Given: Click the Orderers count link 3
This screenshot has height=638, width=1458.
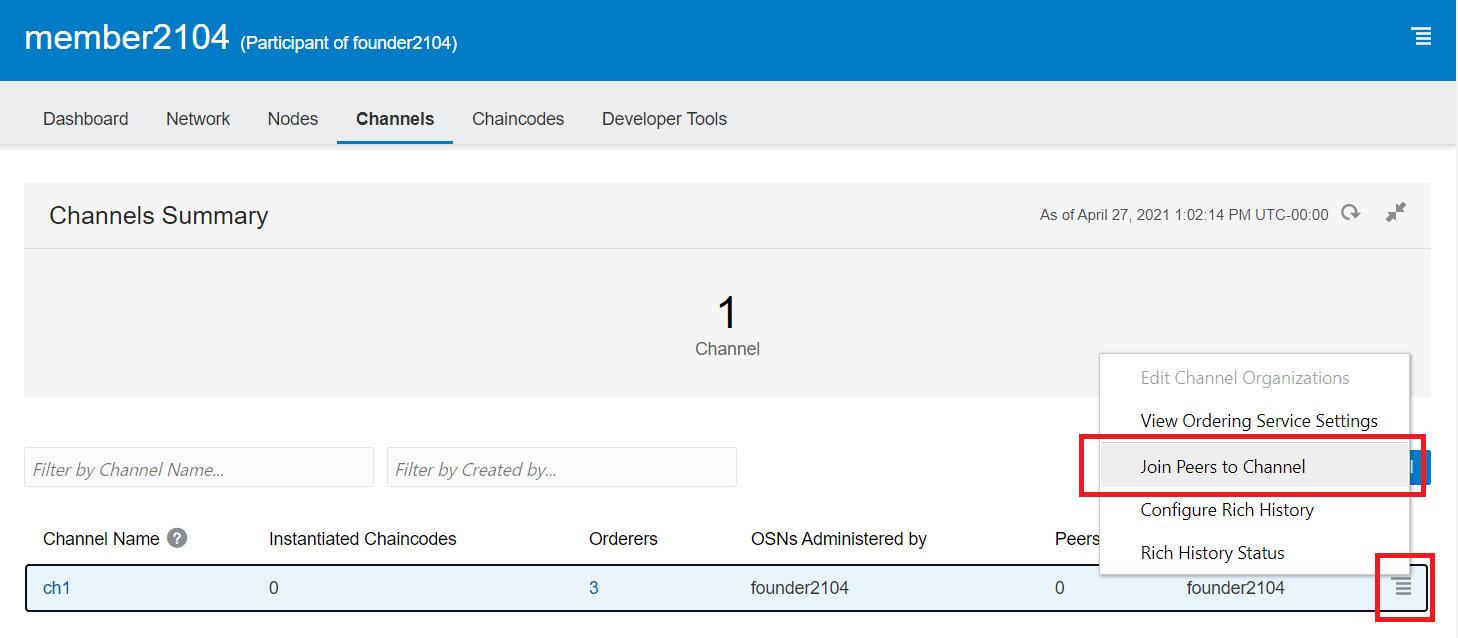Looking at the screenshot, I should [x=594, y=588].
